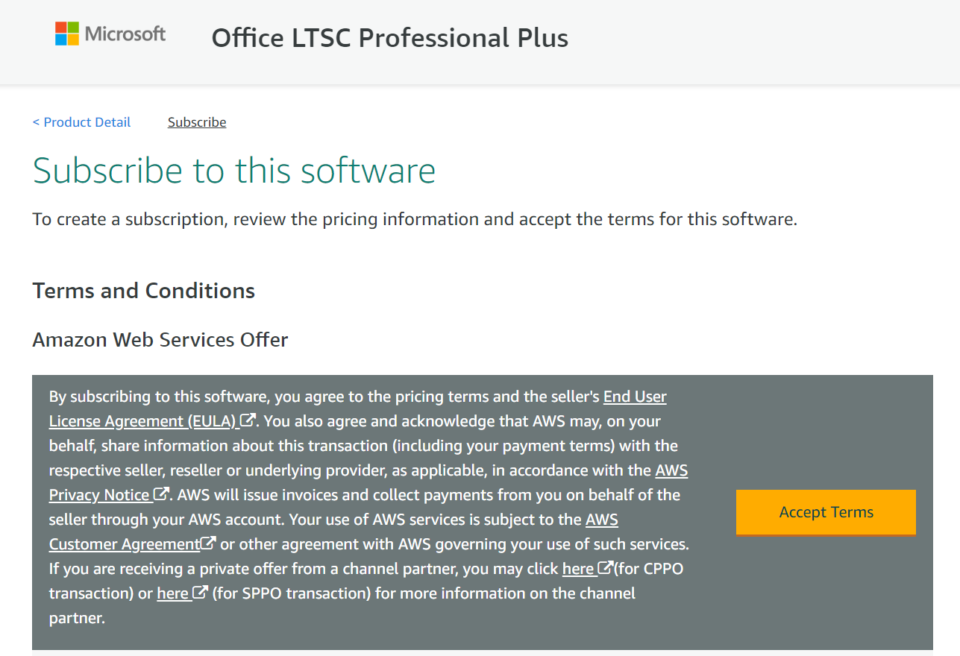Image resolution: width=960 pixels, height=656 pixels.
Task: Click the Terms and Conditions heading
Action: (x=143, y=290)
